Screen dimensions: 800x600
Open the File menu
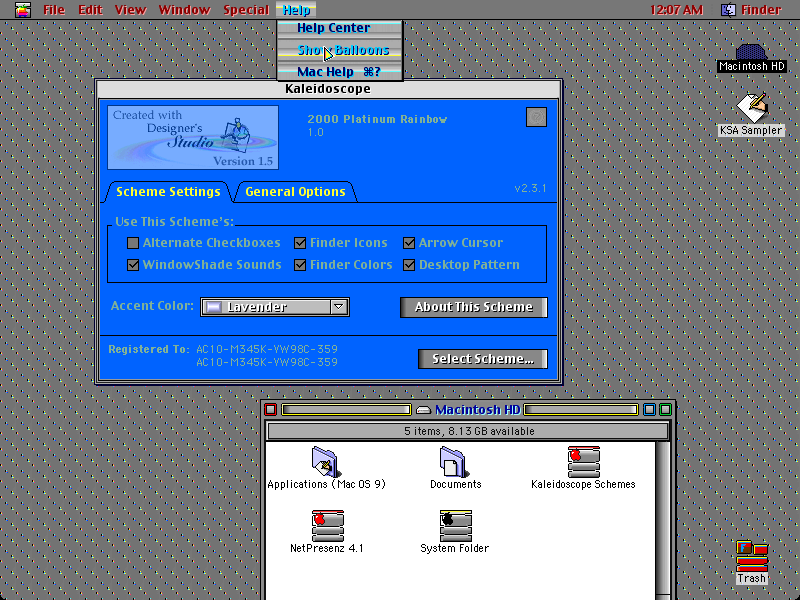point(54,10)
